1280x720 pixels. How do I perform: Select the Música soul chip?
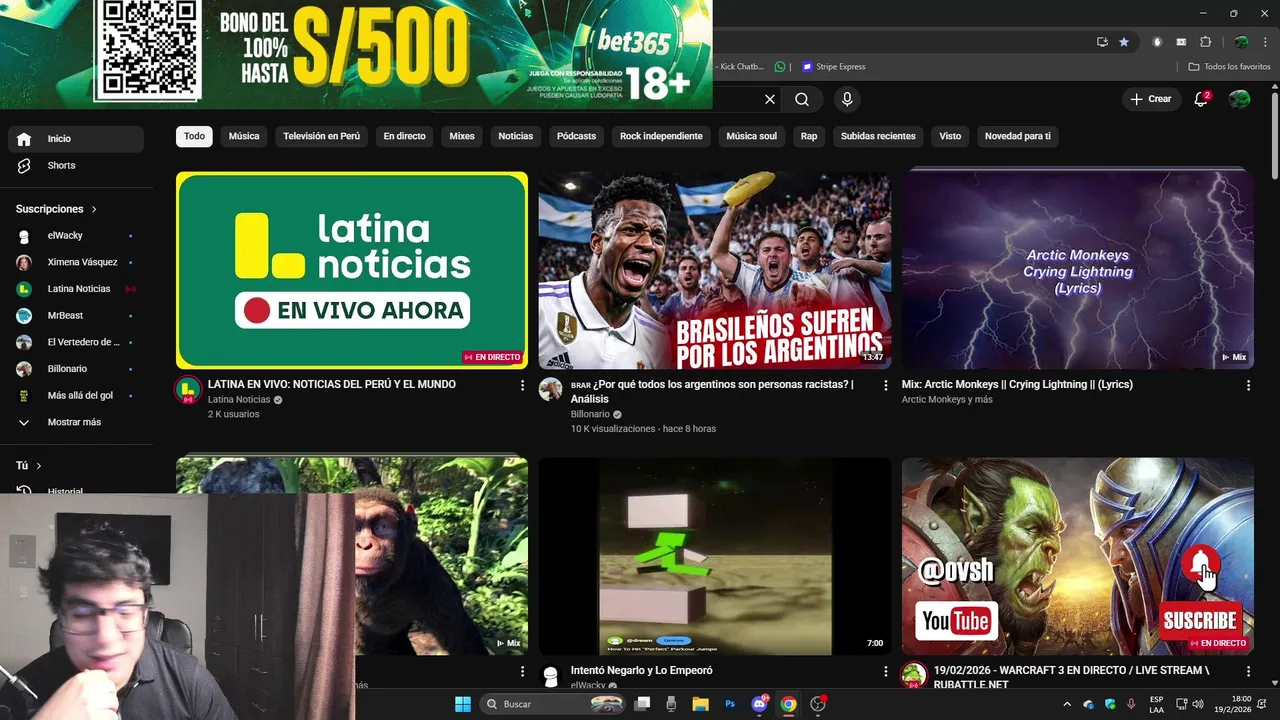click(751, 136)
